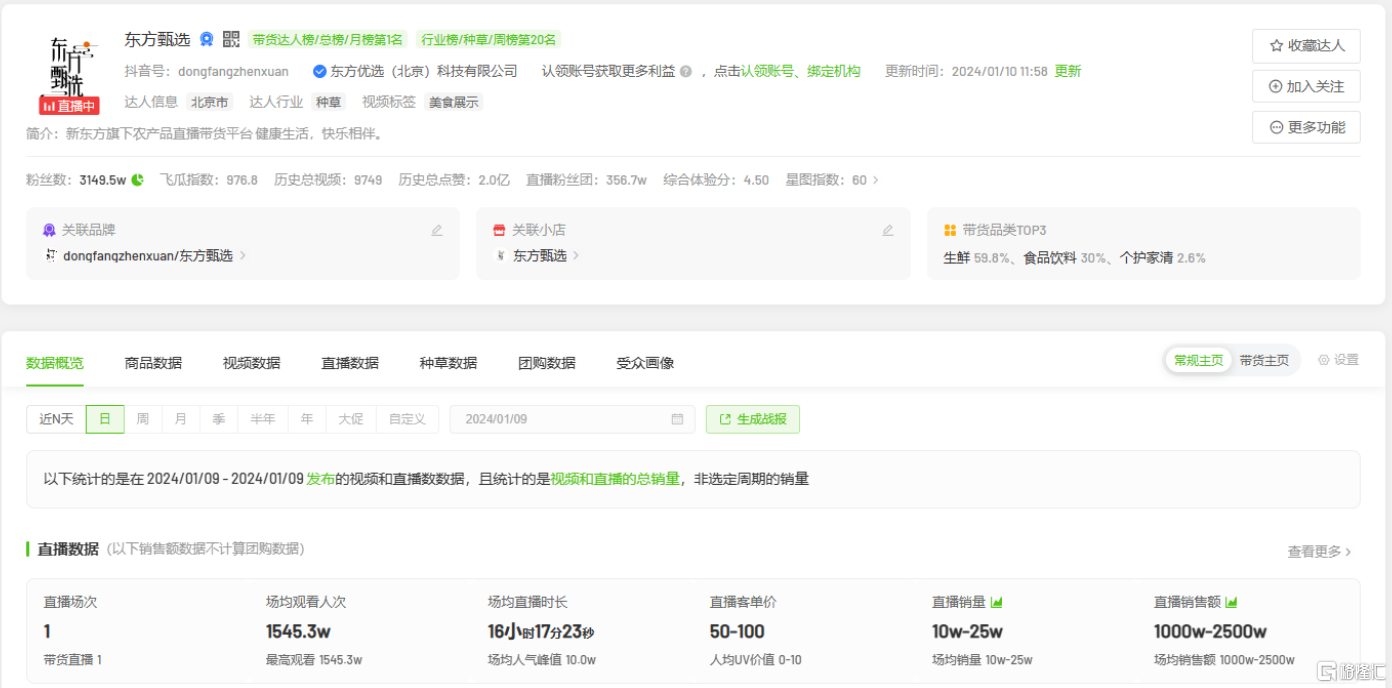Click 收藏达人 button
This screenshot has height=688, width=1392.
[x=1306, y=46]
